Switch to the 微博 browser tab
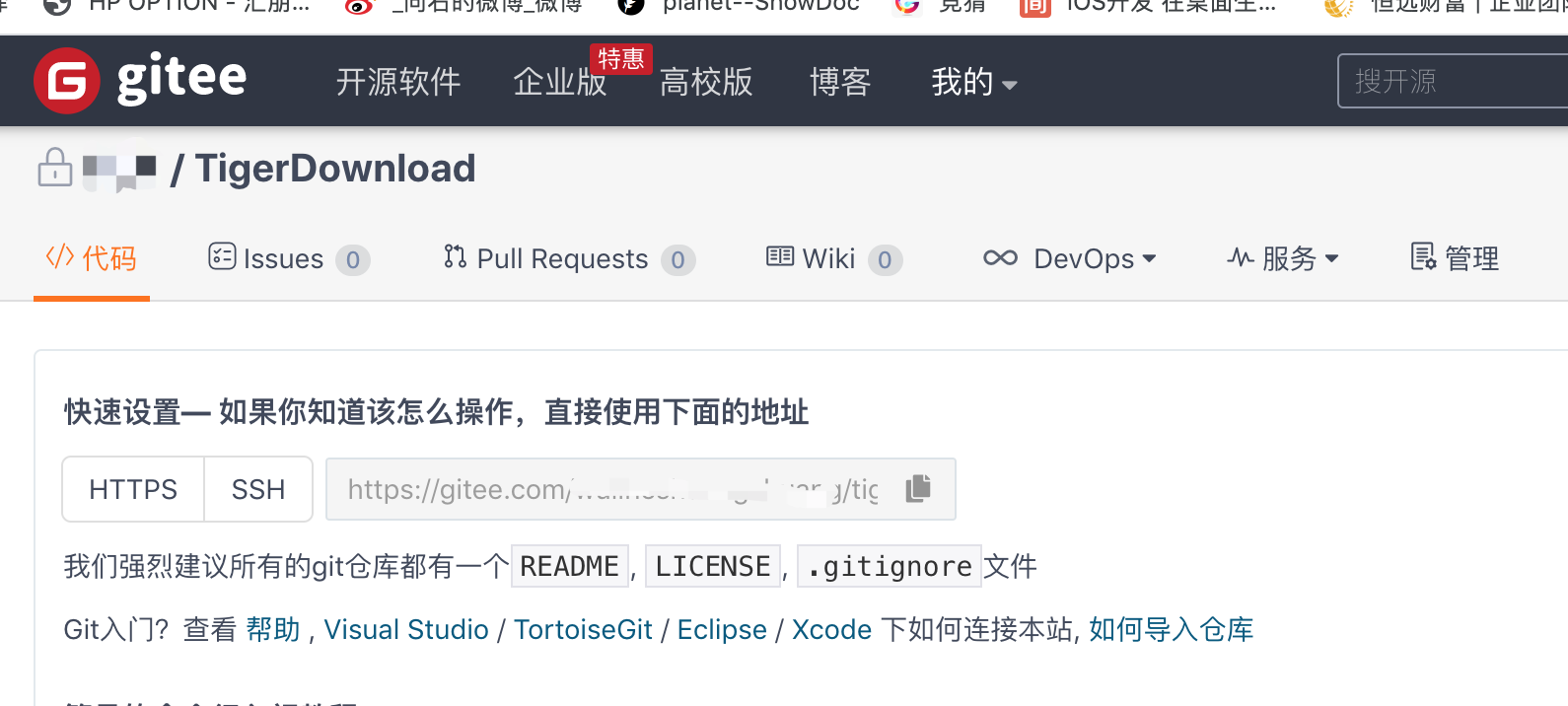The image size is (1568, 706). point(463,8)
